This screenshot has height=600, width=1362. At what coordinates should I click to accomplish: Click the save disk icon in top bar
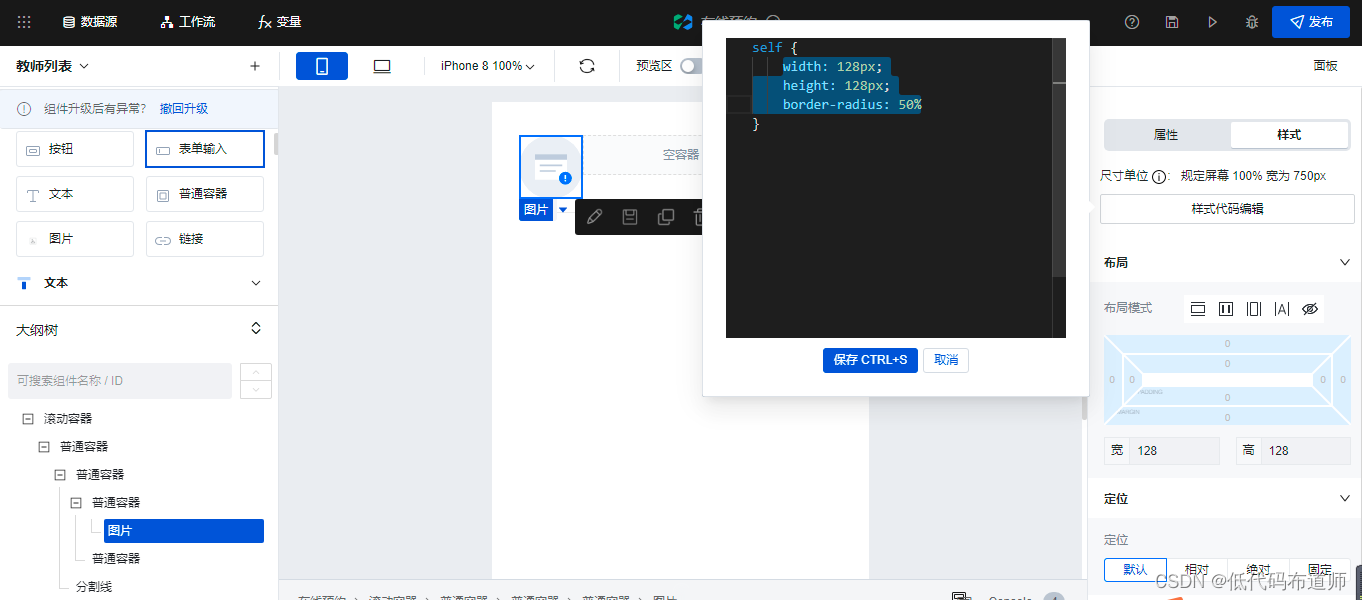[1172, 22]
